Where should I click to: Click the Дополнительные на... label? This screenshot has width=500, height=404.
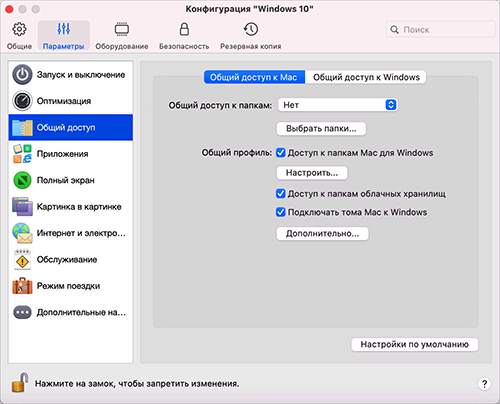point(81,312)
